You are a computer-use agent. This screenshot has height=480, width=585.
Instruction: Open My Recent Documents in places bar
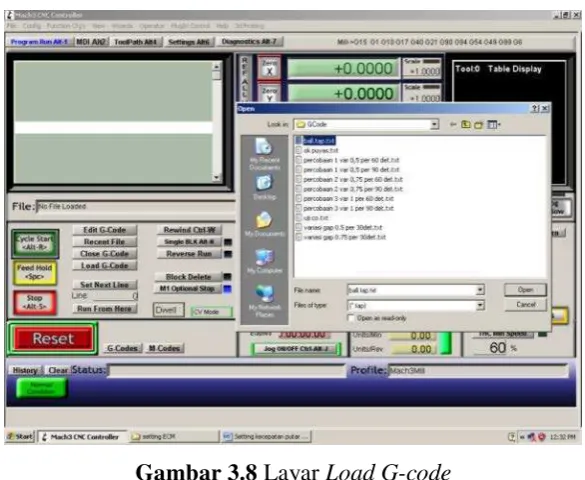click(265, 154)
